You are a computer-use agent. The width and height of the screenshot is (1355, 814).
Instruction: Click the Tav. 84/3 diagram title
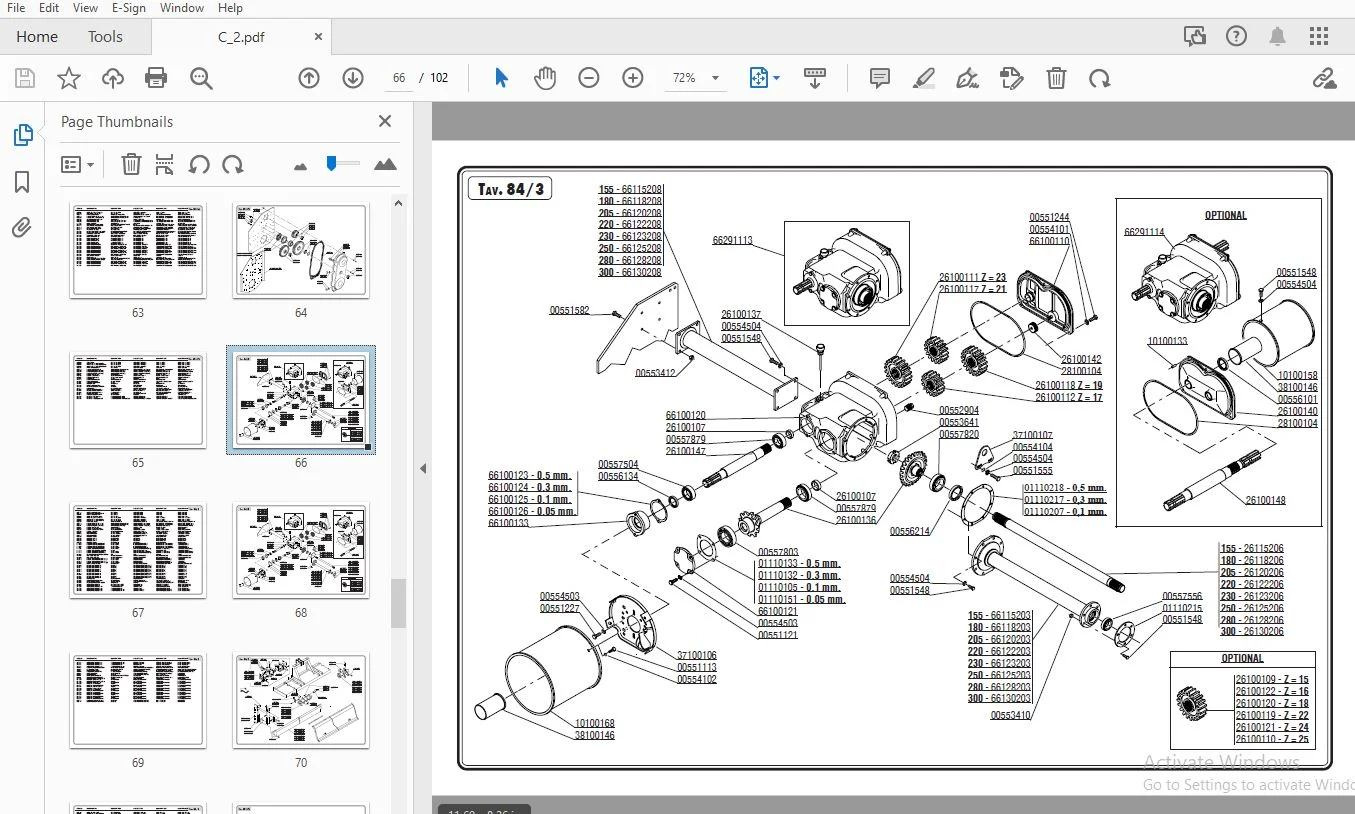pyautogui.click(x=510, y=188)
